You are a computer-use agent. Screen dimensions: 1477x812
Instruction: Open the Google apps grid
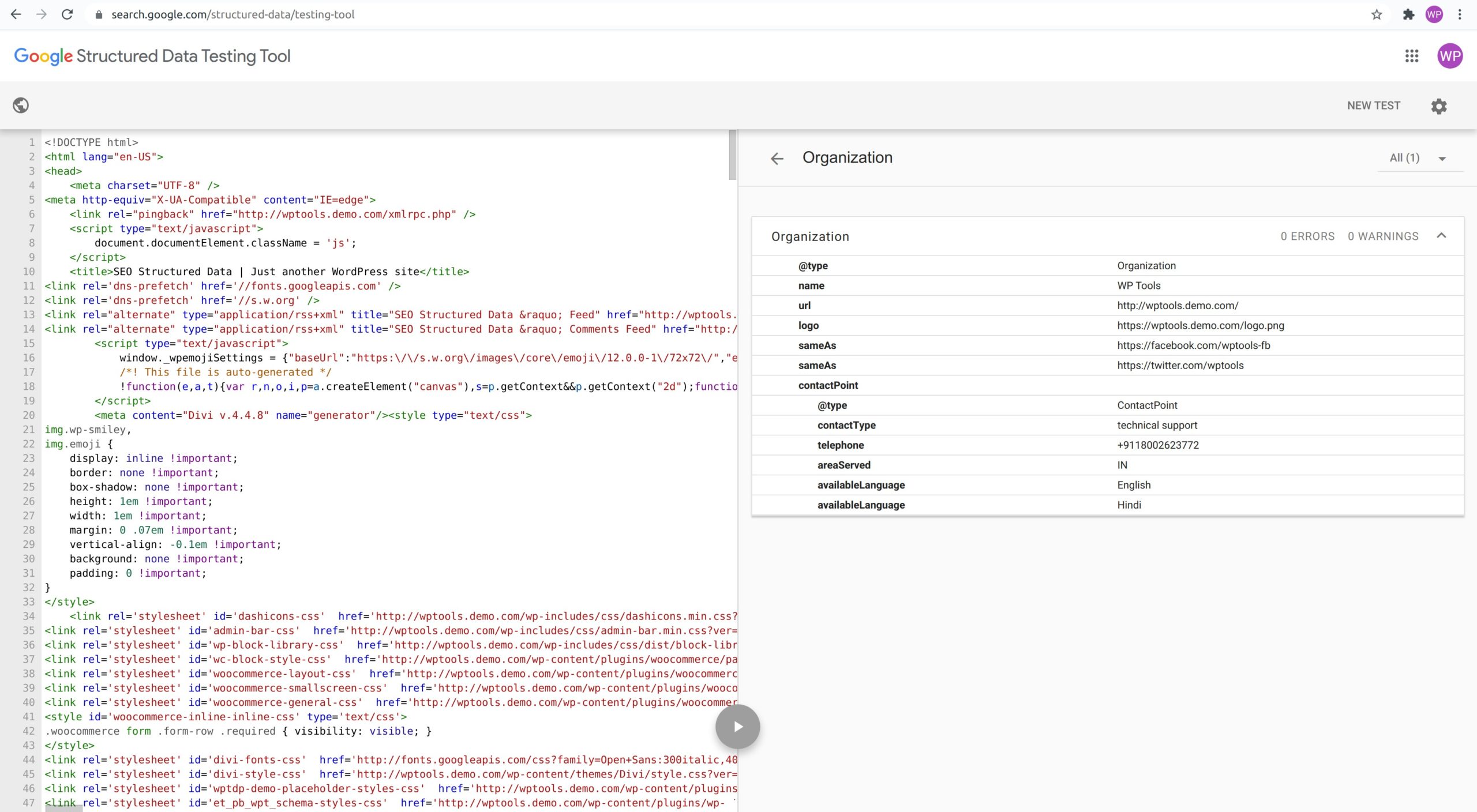[1411, 56]
